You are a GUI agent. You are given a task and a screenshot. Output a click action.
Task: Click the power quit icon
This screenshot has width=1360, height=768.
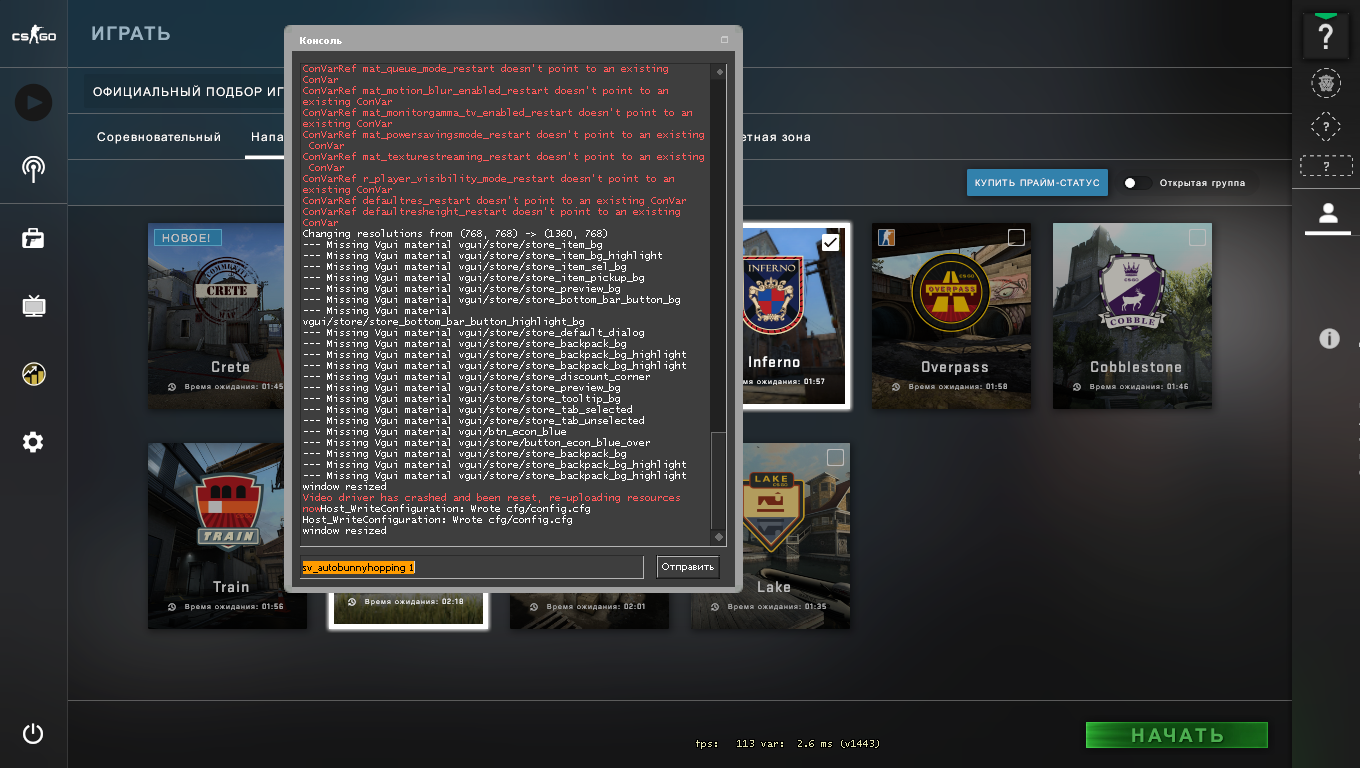click(x=33, y=733)
